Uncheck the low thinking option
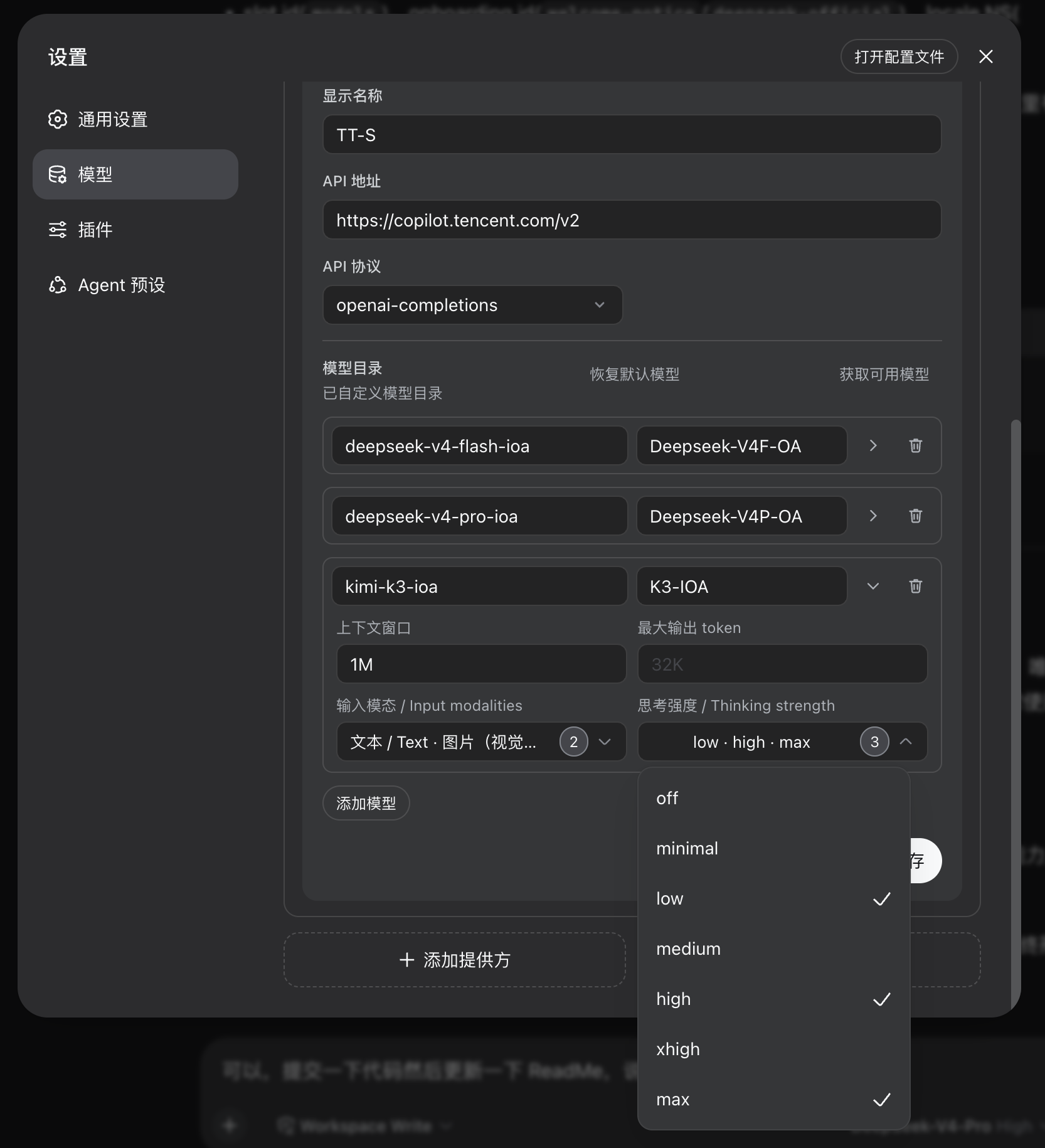This screenshot has height=1148, width=1045. click(773, 898)
